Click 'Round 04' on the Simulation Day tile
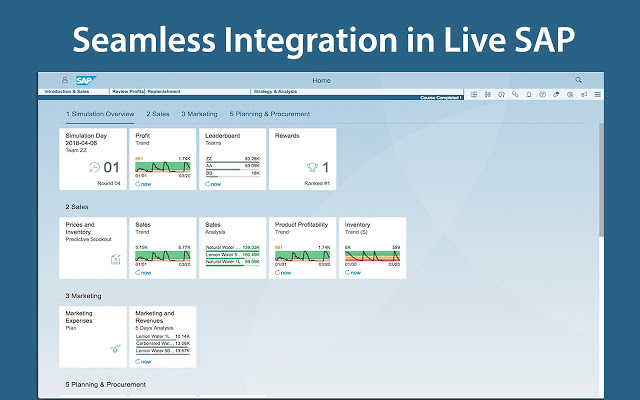This screenshot has width=640, height=400. click(109, 184)
